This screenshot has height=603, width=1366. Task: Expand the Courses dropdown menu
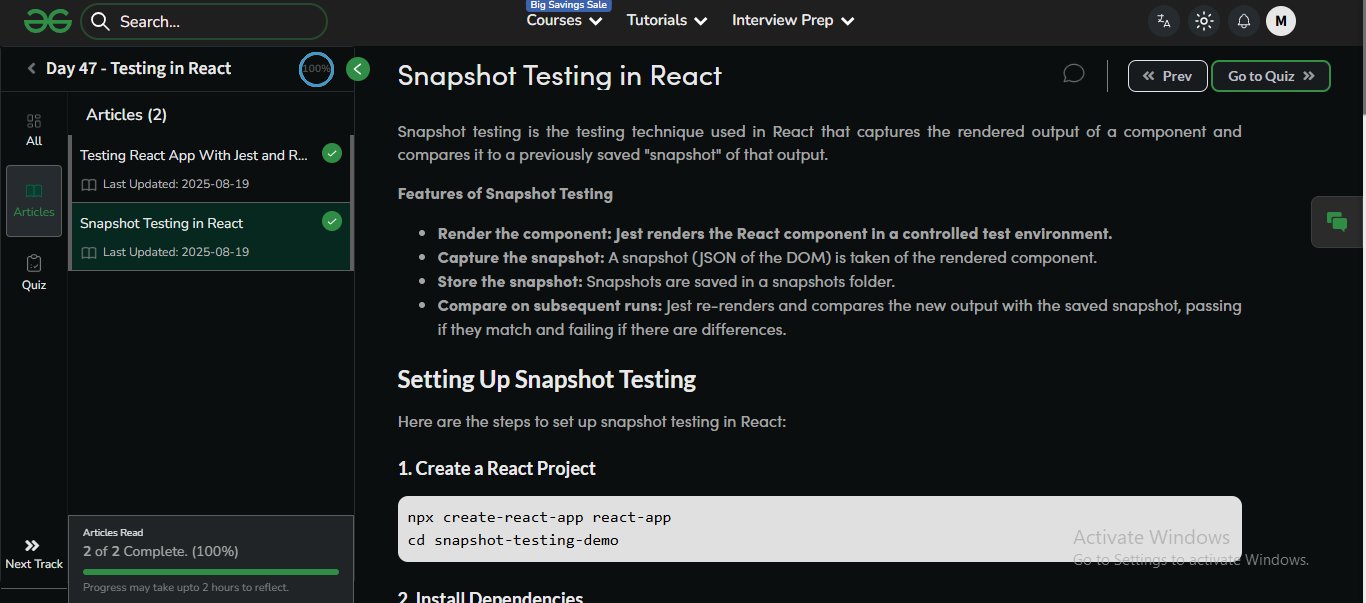[x=564, y=21]
